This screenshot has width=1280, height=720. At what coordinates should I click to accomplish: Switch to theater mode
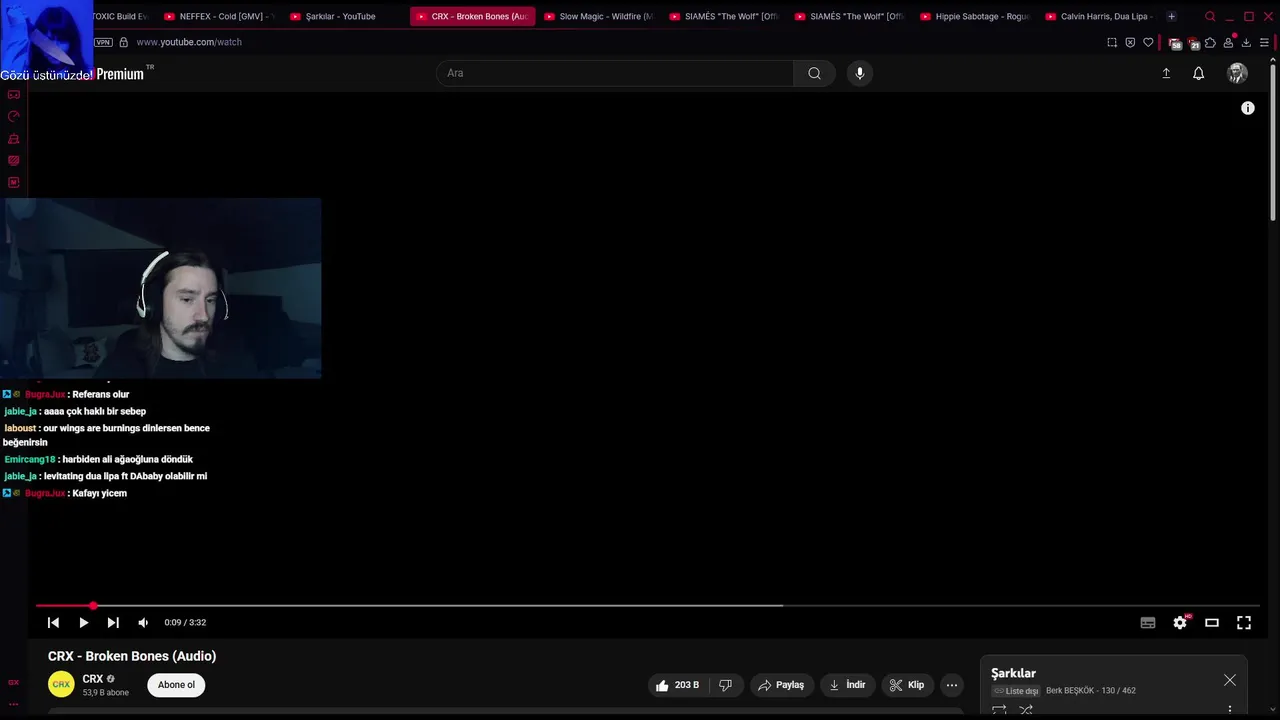tap(1212, 622)
